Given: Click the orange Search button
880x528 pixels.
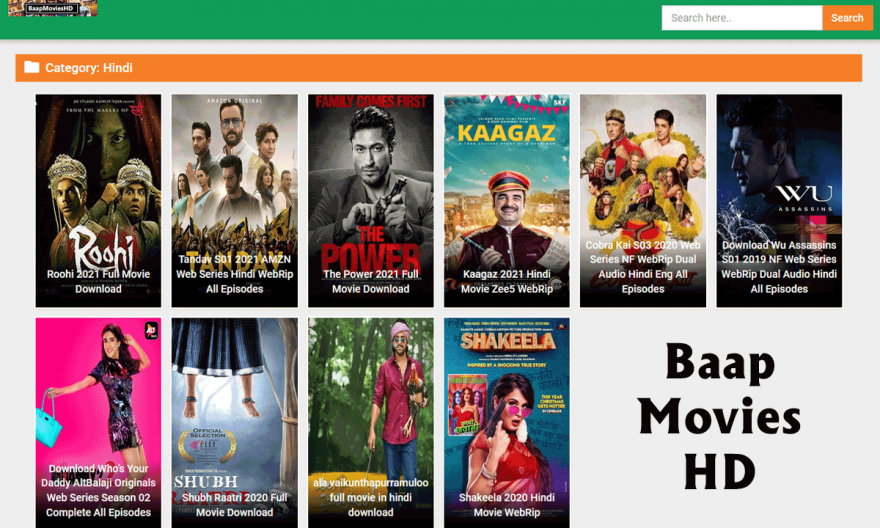Looking at the screenshot, I should 847,18.
